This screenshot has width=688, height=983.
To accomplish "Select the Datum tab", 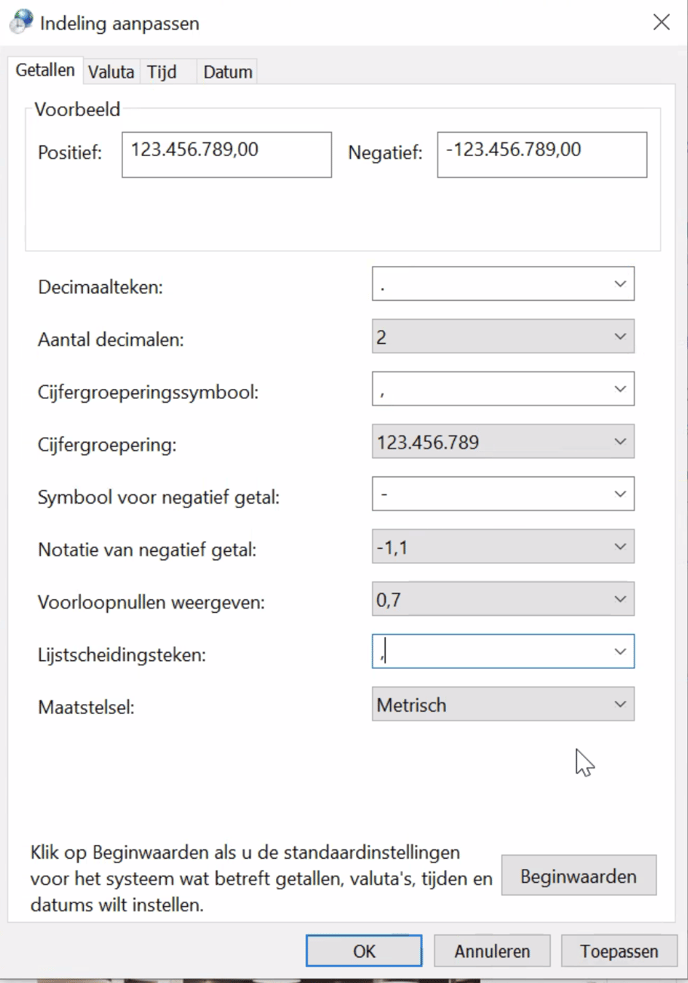I will [x=227, y=72].
